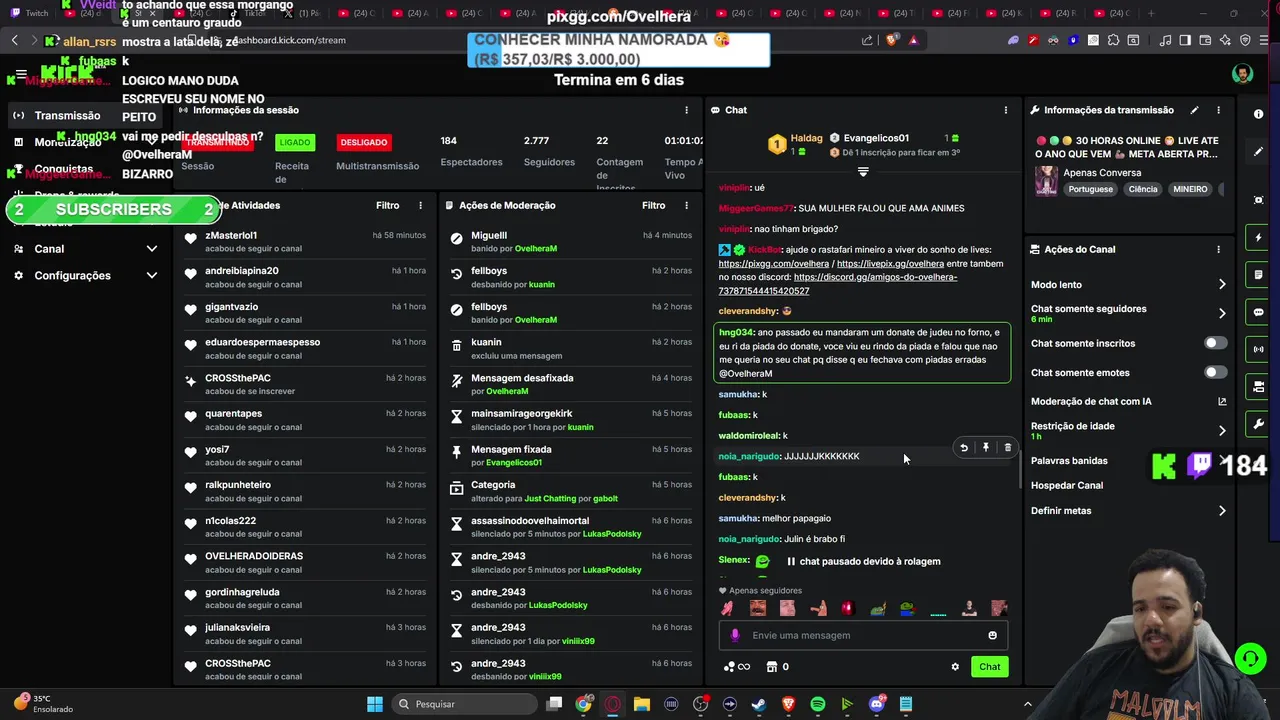Toggle Chat somente inscritos switch
This screenshot has width=1280, height=720.
[1215, 343]
